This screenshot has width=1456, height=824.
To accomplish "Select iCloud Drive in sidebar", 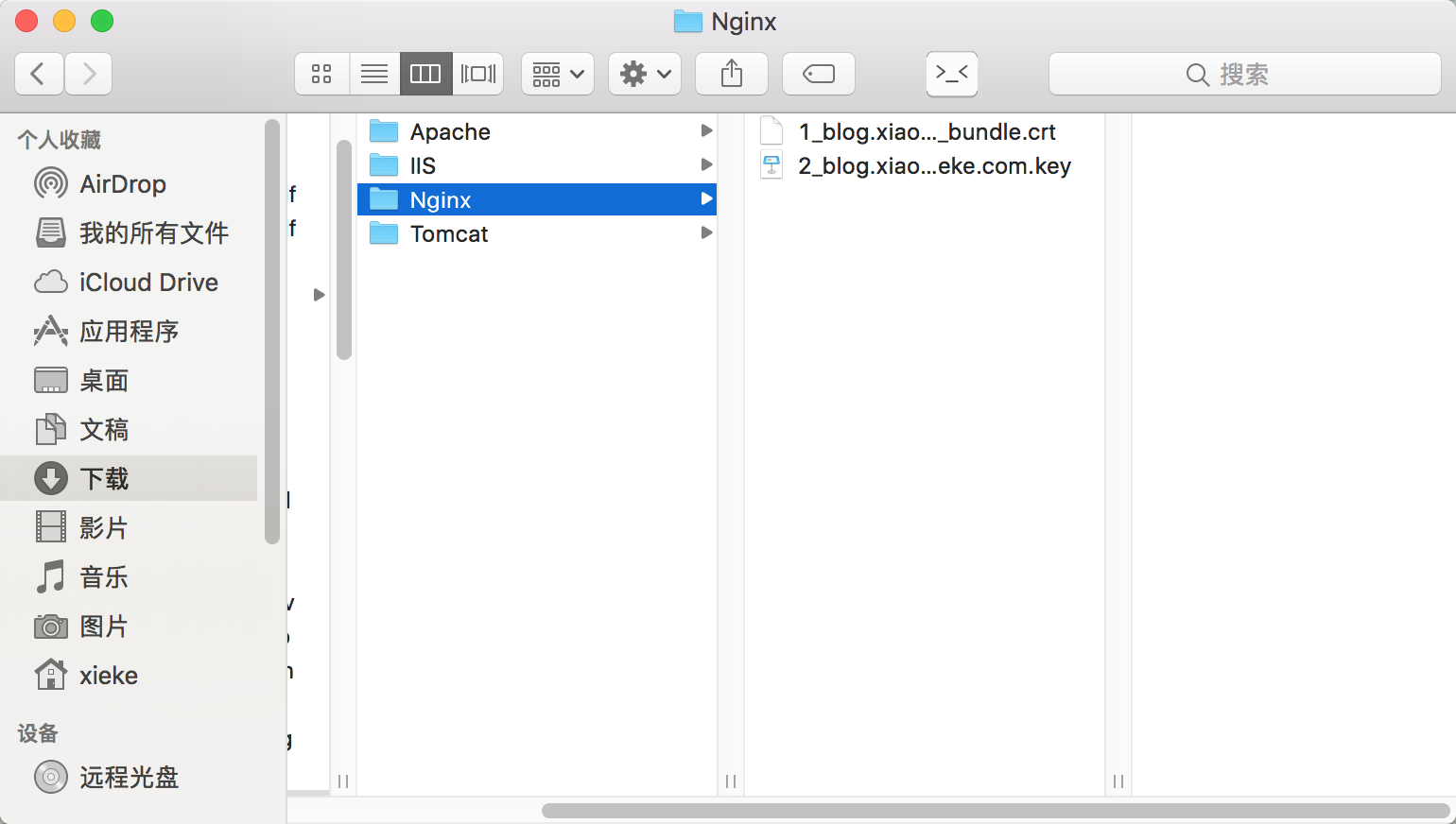I will 148,283.
